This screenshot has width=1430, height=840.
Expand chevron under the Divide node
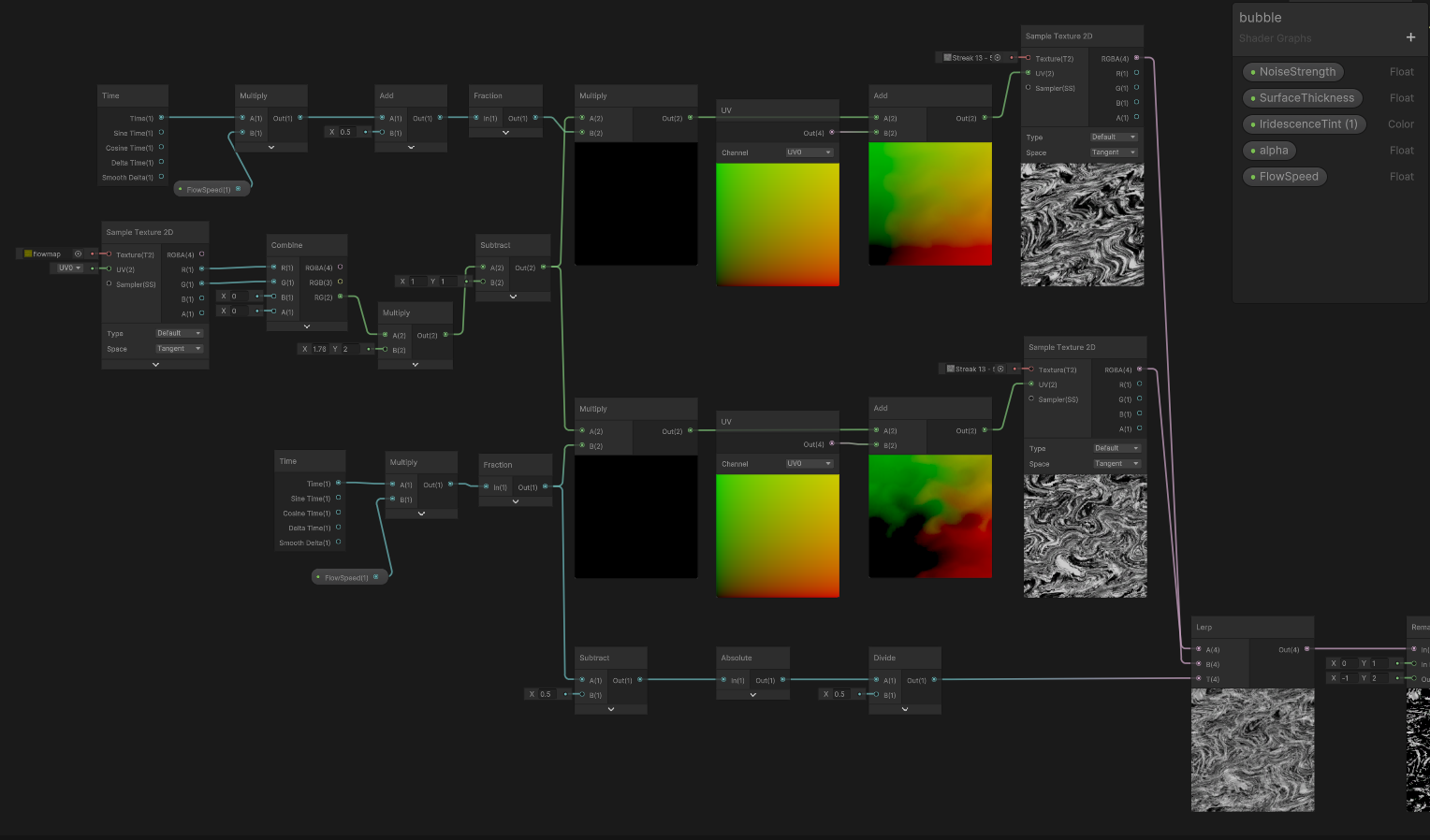pos(904,709)
